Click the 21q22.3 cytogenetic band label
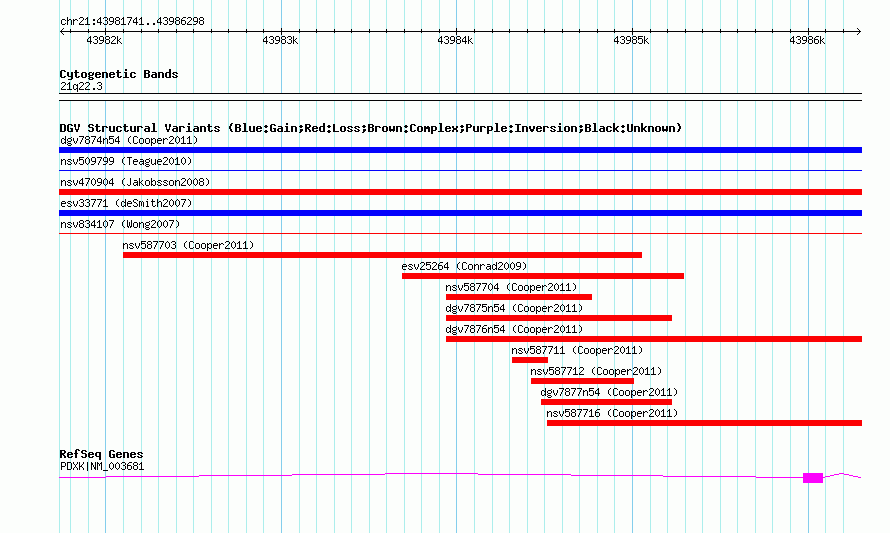The width and height of the screenshot is (890, 533). (x=81, y=86)
